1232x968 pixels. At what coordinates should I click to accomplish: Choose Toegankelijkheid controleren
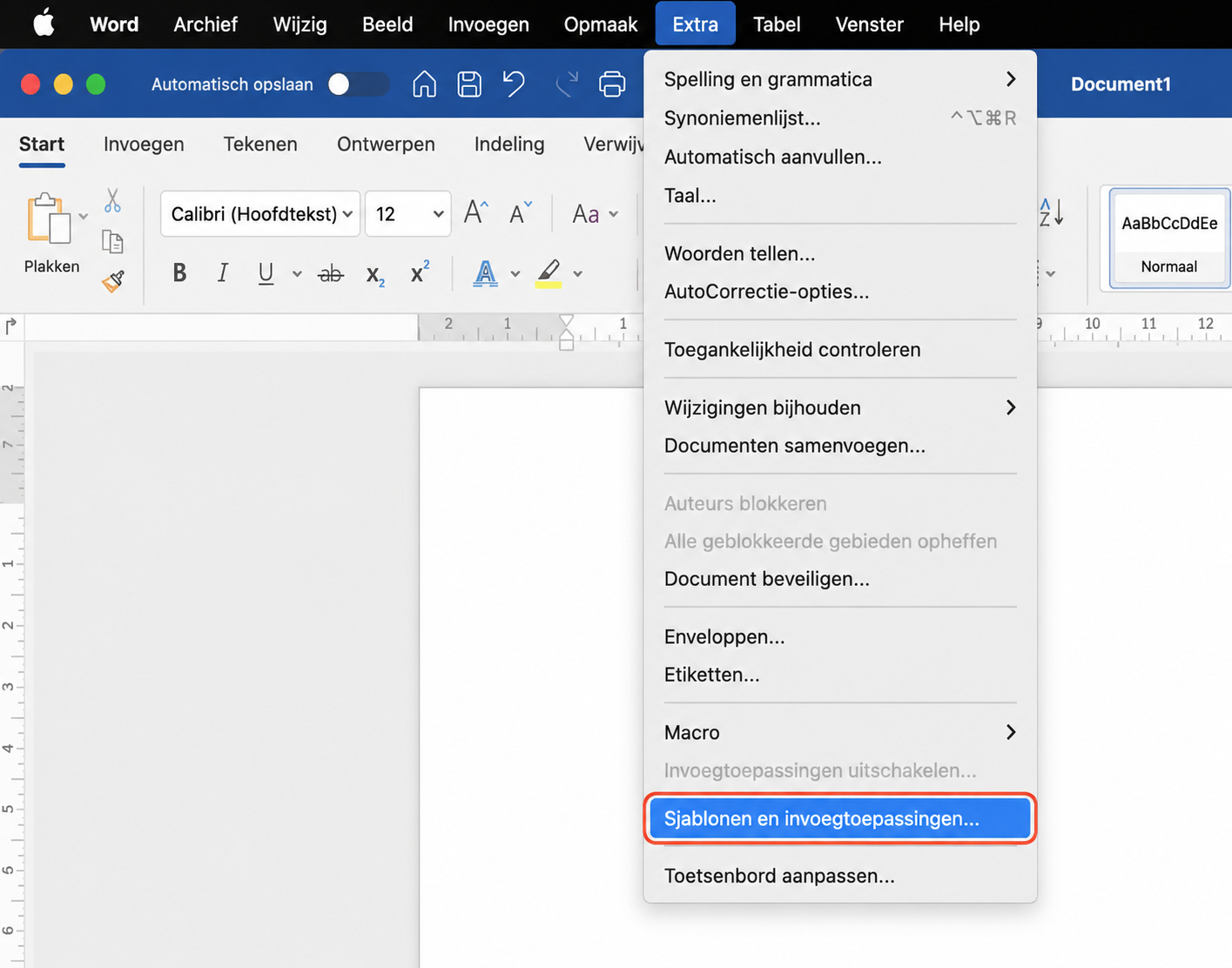[840, 349]
